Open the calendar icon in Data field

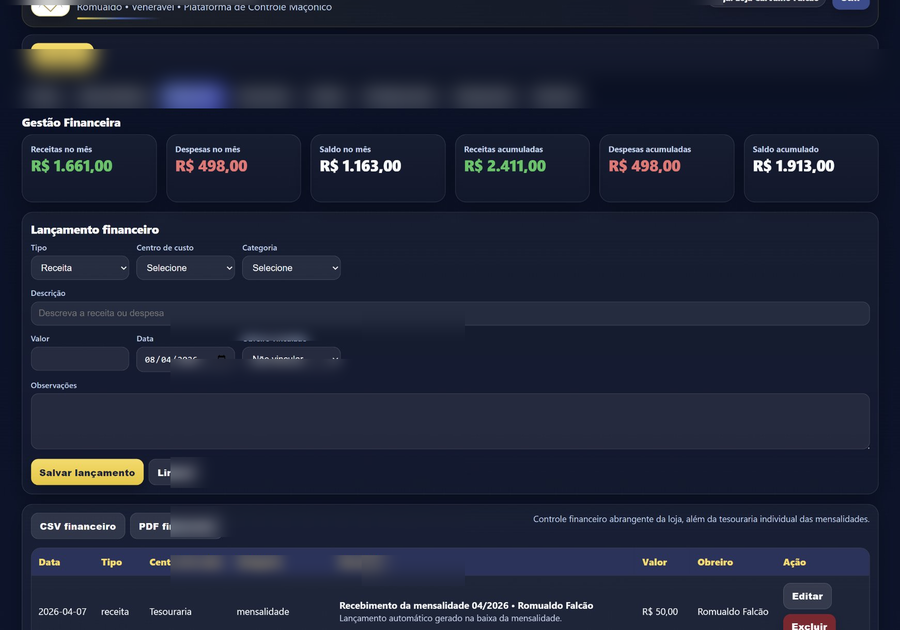[x=222, y=359]
